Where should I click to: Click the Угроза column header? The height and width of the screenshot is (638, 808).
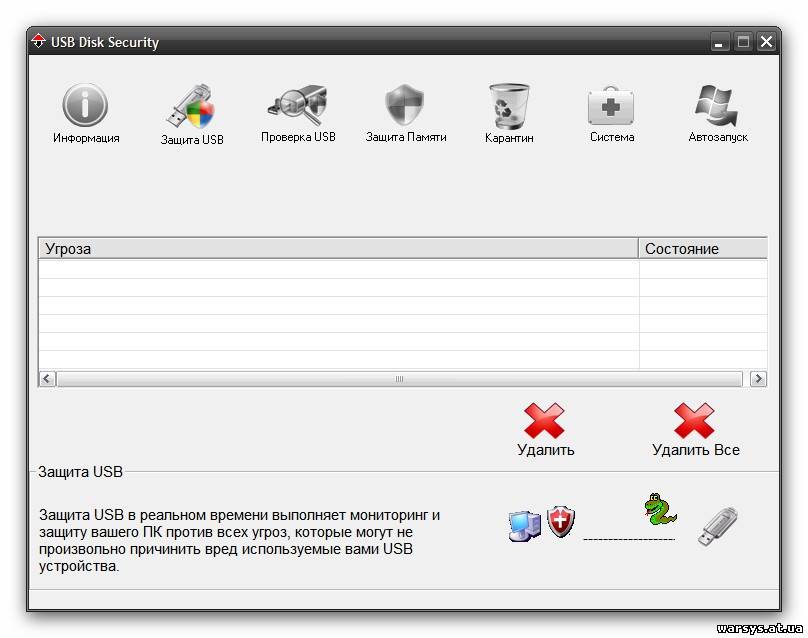point(338,248)
